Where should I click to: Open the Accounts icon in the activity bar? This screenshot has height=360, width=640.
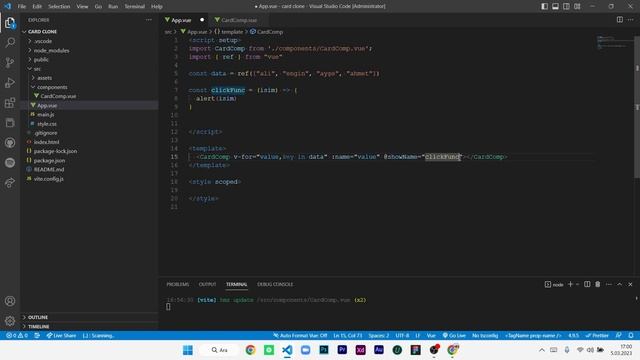coord(10,301)
